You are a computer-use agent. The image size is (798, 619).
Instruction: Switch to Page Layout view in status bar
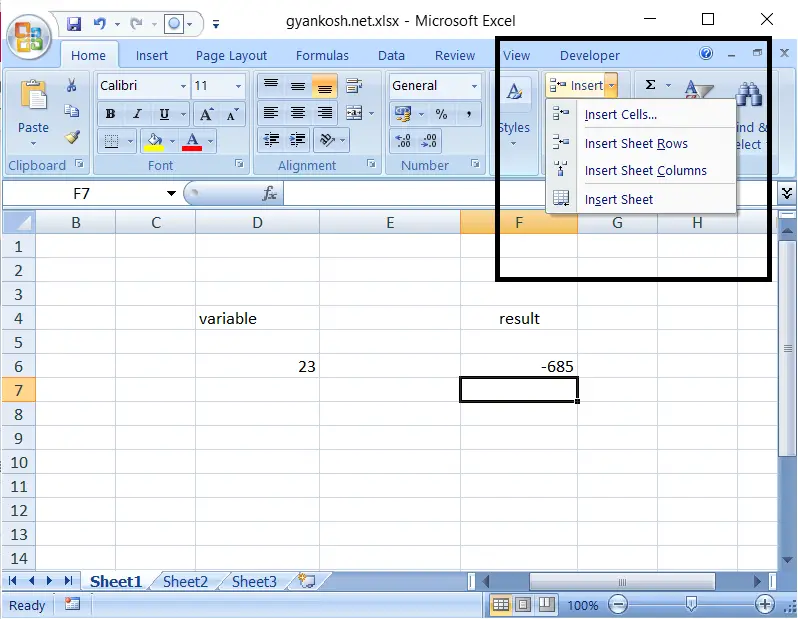click(x=523, y=605)
